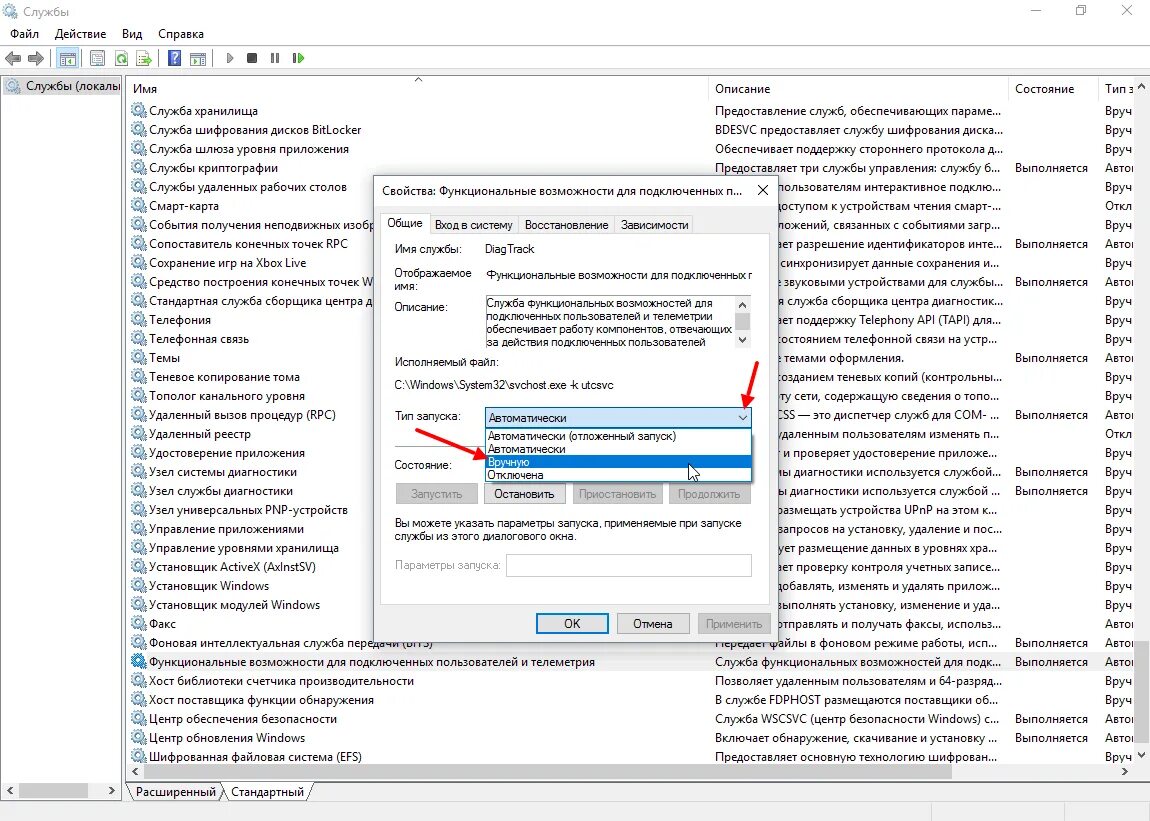Switch to the Зависимости tab

[654, 225]
